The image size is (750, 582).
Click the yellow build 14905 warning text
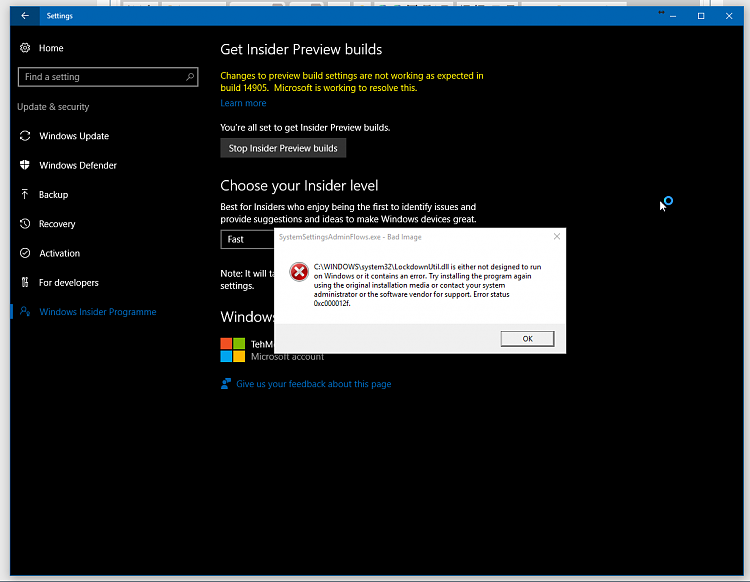tap(352, 82)
